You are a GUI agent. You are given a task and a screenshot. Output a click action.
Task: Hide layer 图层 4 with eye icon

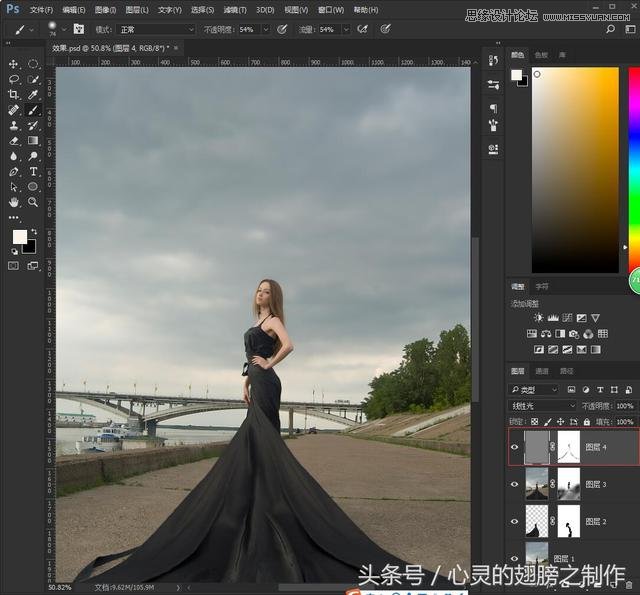pyautogui.click(x=515, y=447)
